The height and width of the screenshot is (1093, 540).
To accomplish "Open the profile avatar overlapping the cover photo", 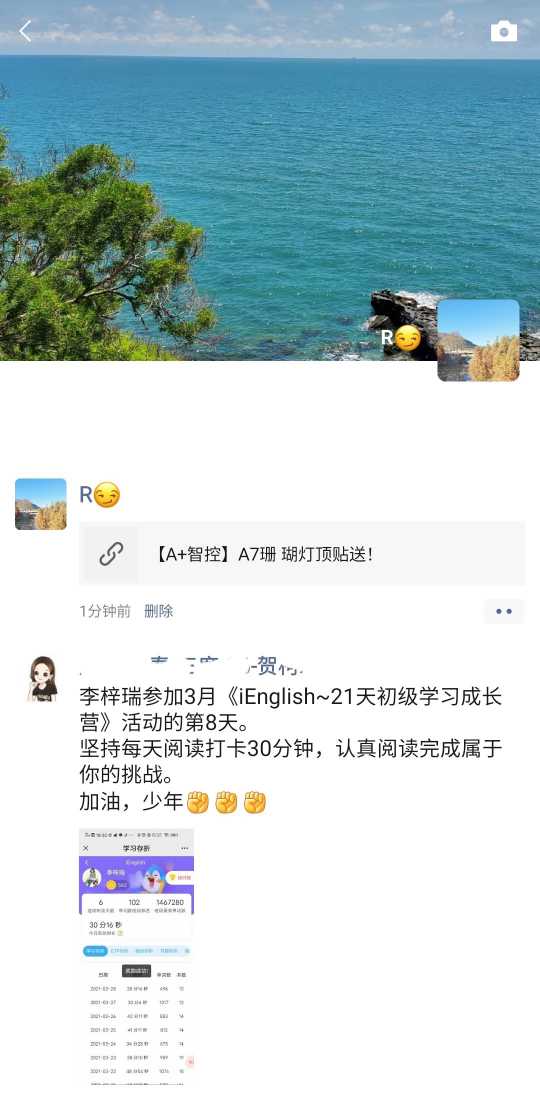I will point(478,340).
